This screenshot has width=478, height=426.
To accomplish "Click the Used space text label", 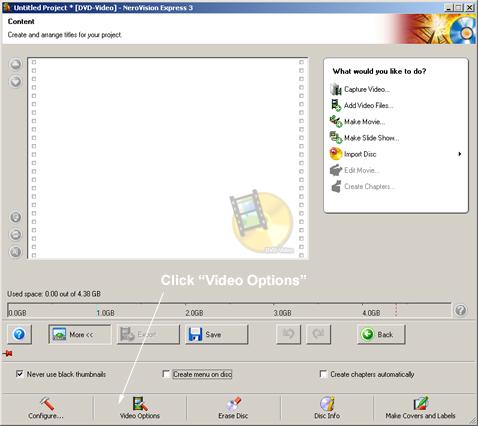I will pyautogui.click(x=54, y=294).
